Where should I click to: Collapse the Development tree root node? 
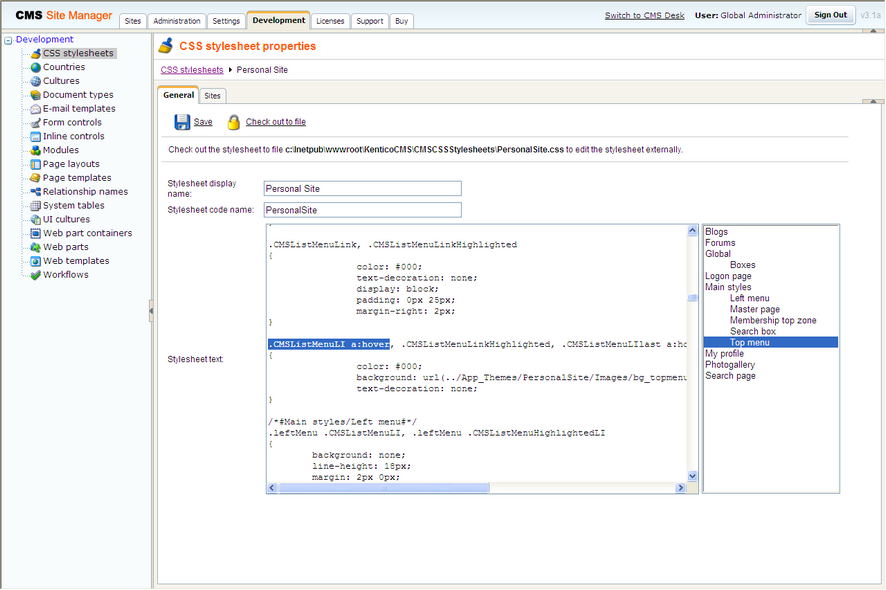[x=8, y=40]
